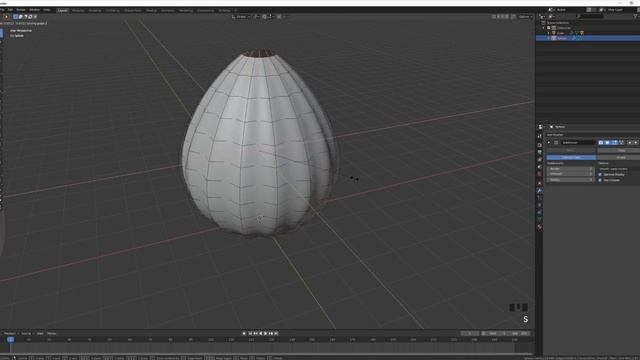Toggle Subdivision modifier viewport visibility icon

click(x=607, y=142)
